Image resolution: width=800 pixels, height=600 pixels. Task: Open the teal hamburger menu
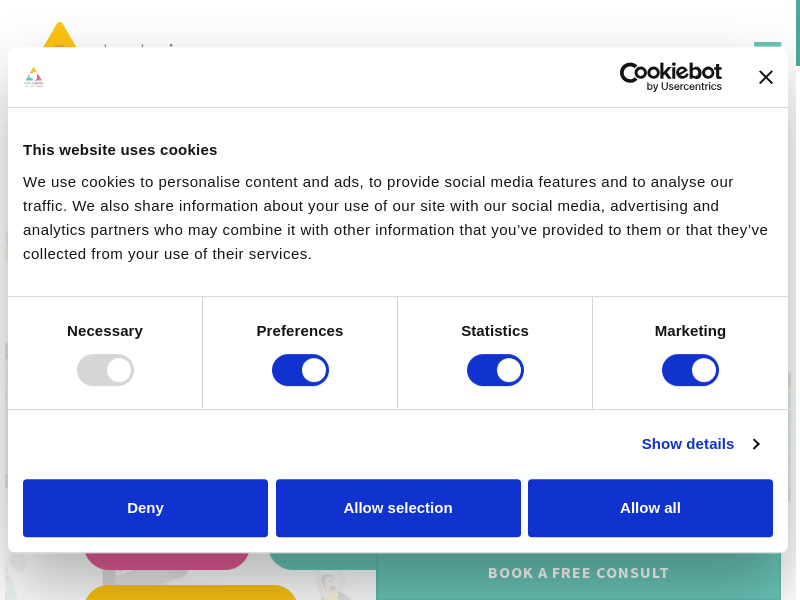(x=767, y=44)
